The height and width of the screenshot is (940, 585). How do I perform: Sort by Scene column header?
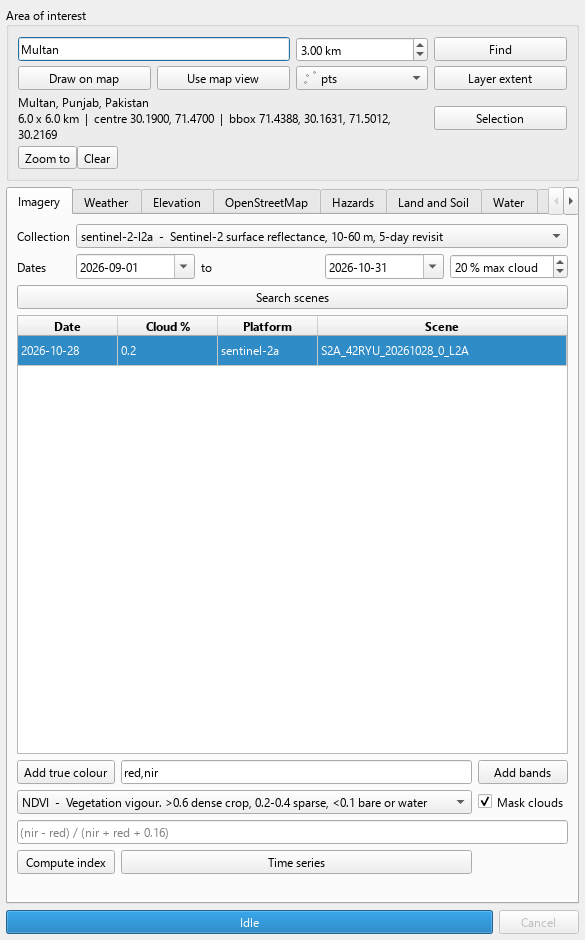pos(442,327)
